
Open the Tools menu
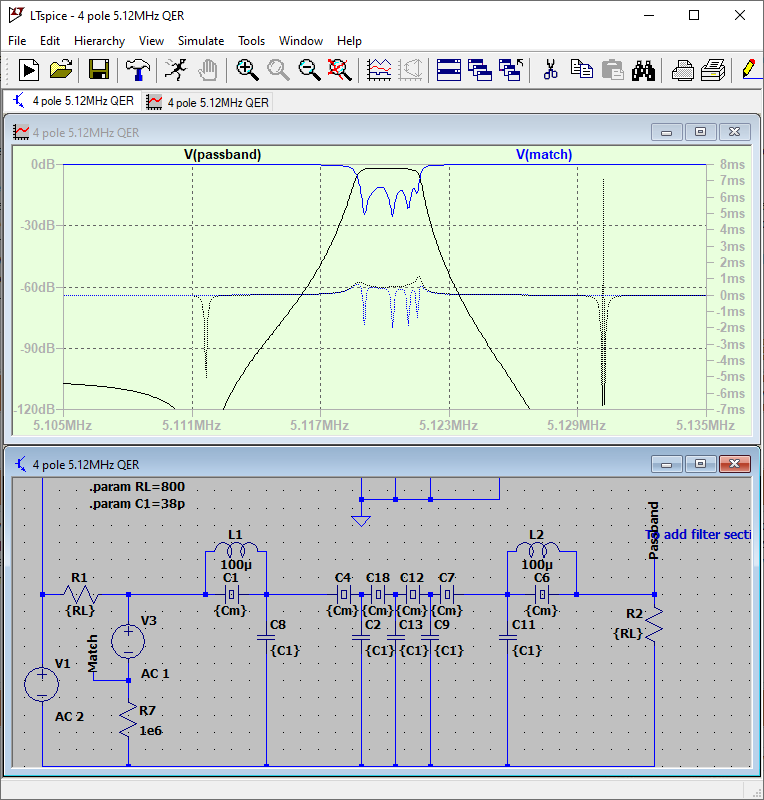251,41
